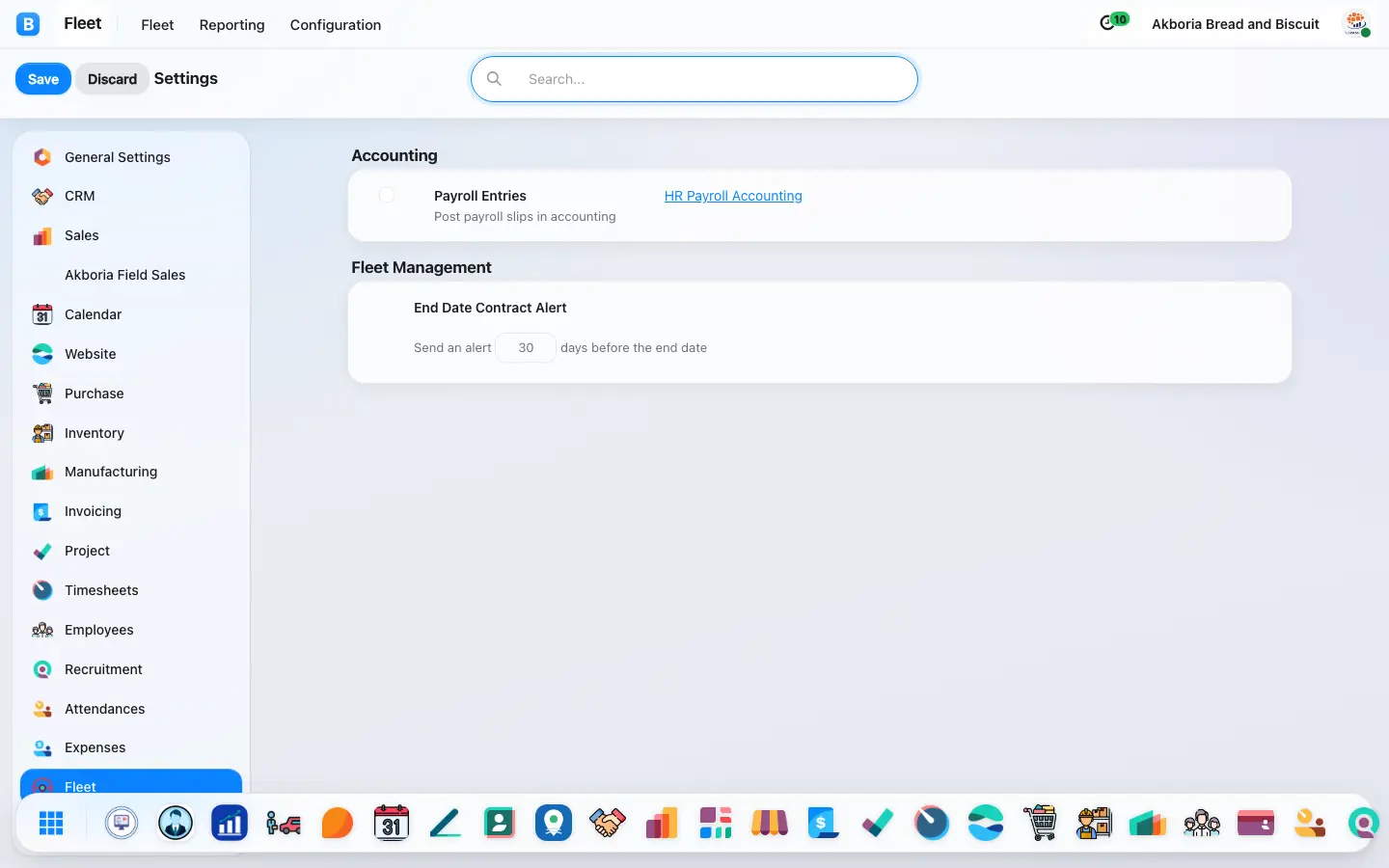Follow the HR Payroll Accounting link
Image resolution: width=1389 pixels, height=868 pixels.
click(733, 196)
